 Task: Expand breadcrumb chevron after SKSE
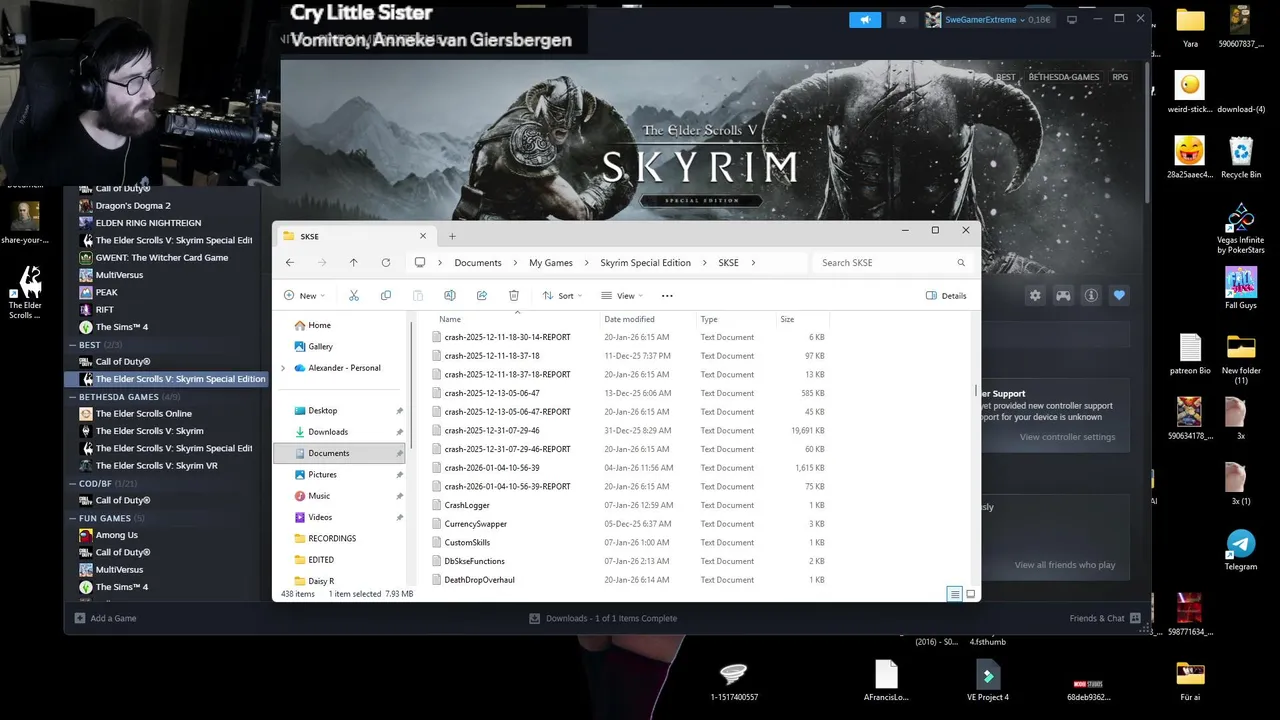click(753, 263)
